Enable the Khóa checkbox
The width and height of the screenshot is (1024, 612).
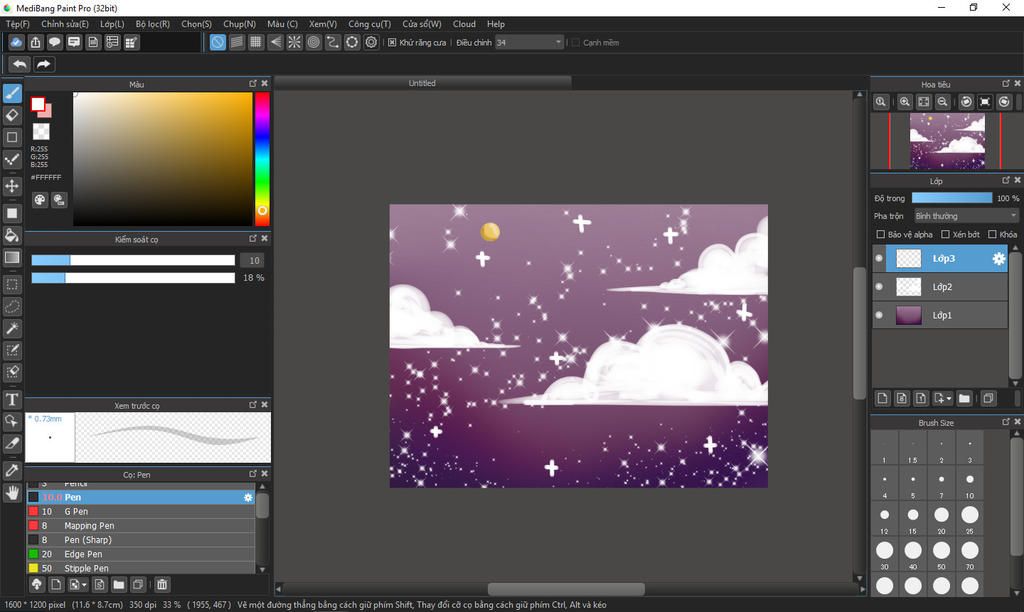(x=992, y=234)
